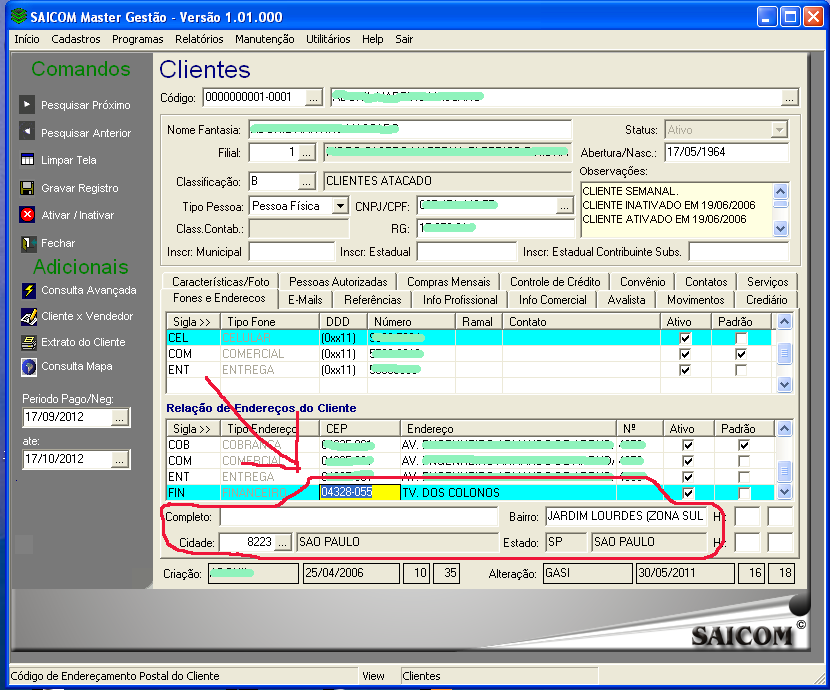Click the Gravar Registro floppy disk icon
The height and width of the screenshot is (690, 830).
27,187
